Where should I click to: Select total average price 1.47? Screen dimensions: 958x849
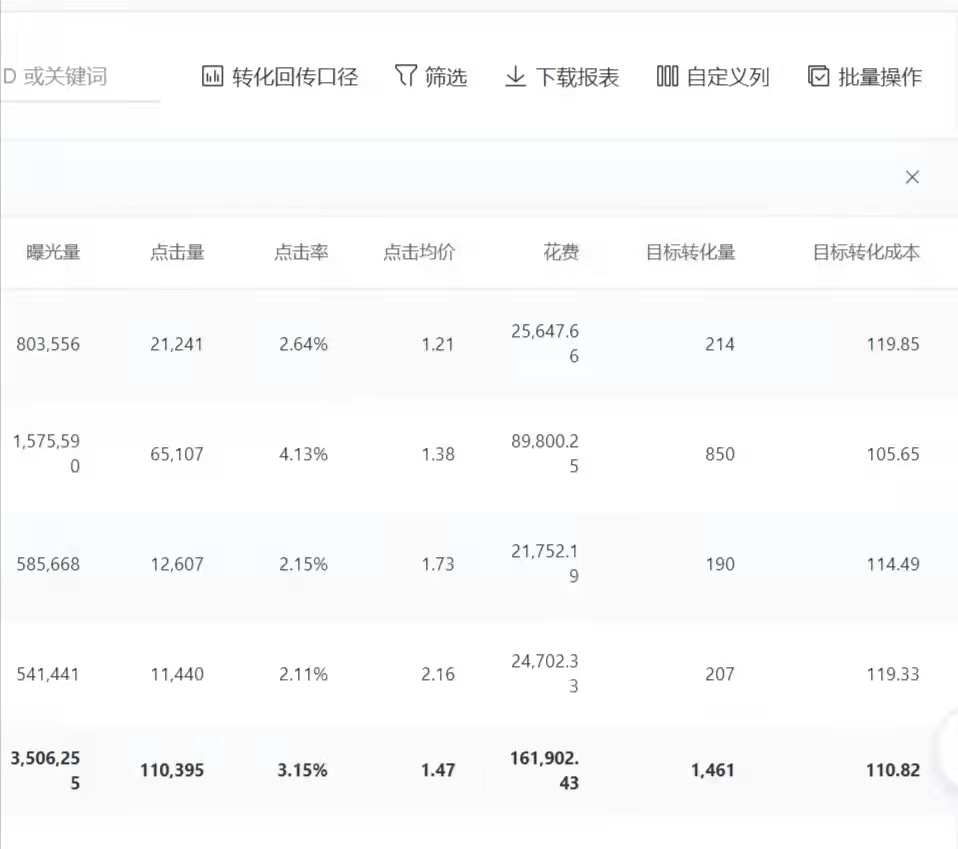[438, 771]
